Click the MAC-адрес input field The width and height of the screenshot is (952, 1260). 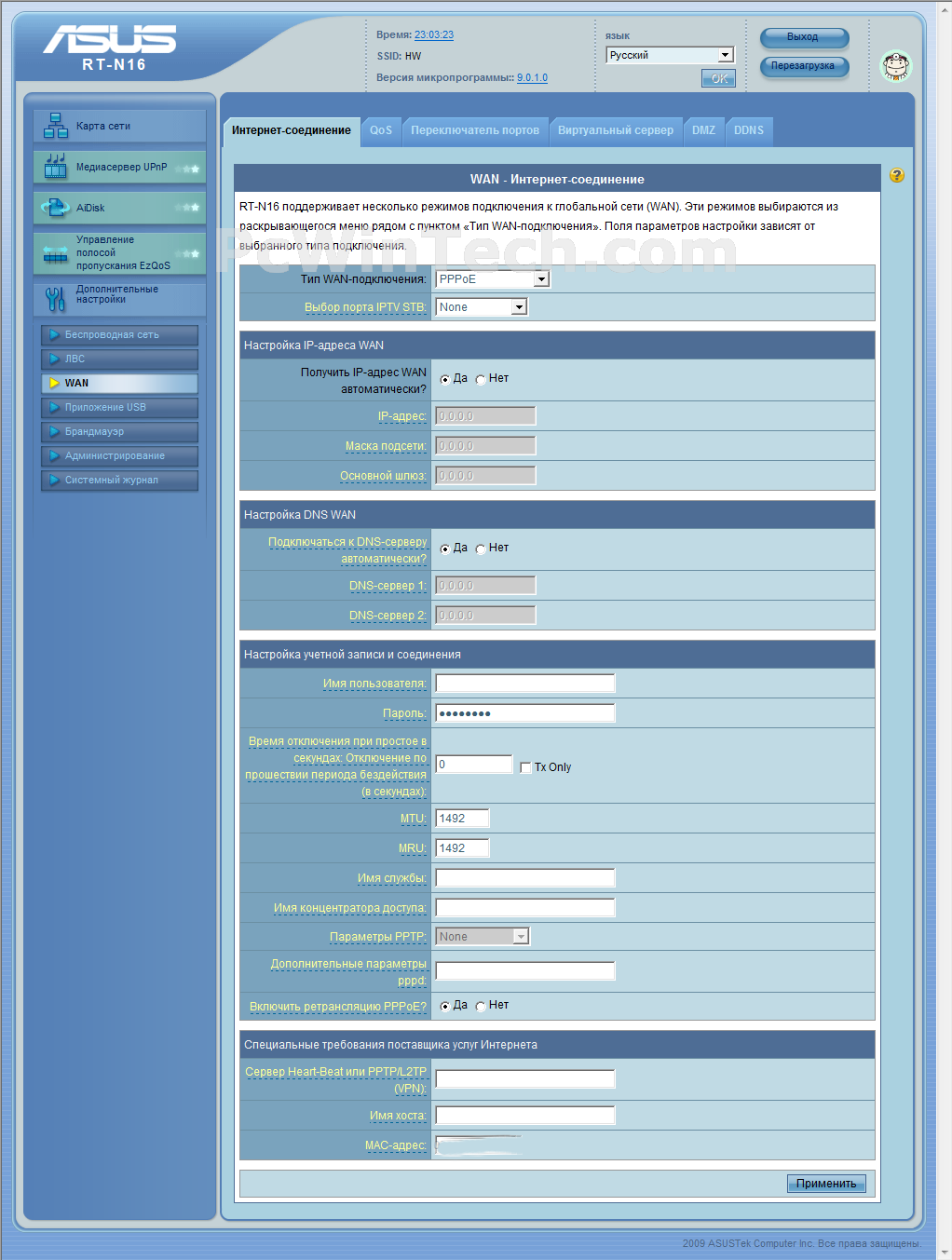click(x=479, y=1145)
